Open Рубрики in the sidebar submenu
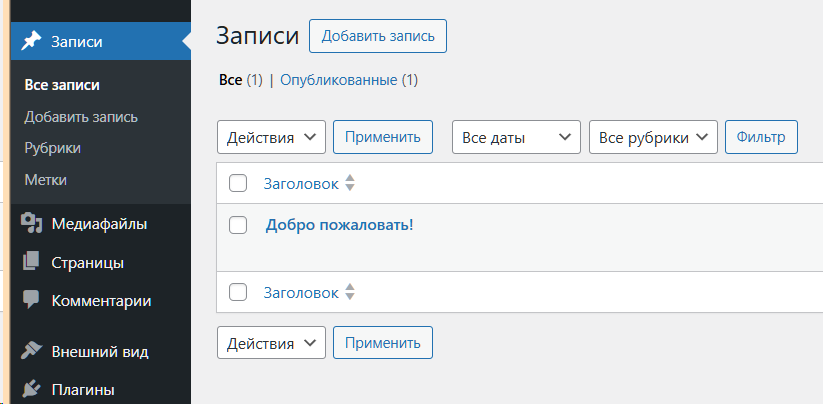The width and height of the screenshot is (823, 404). coord(53,148)
